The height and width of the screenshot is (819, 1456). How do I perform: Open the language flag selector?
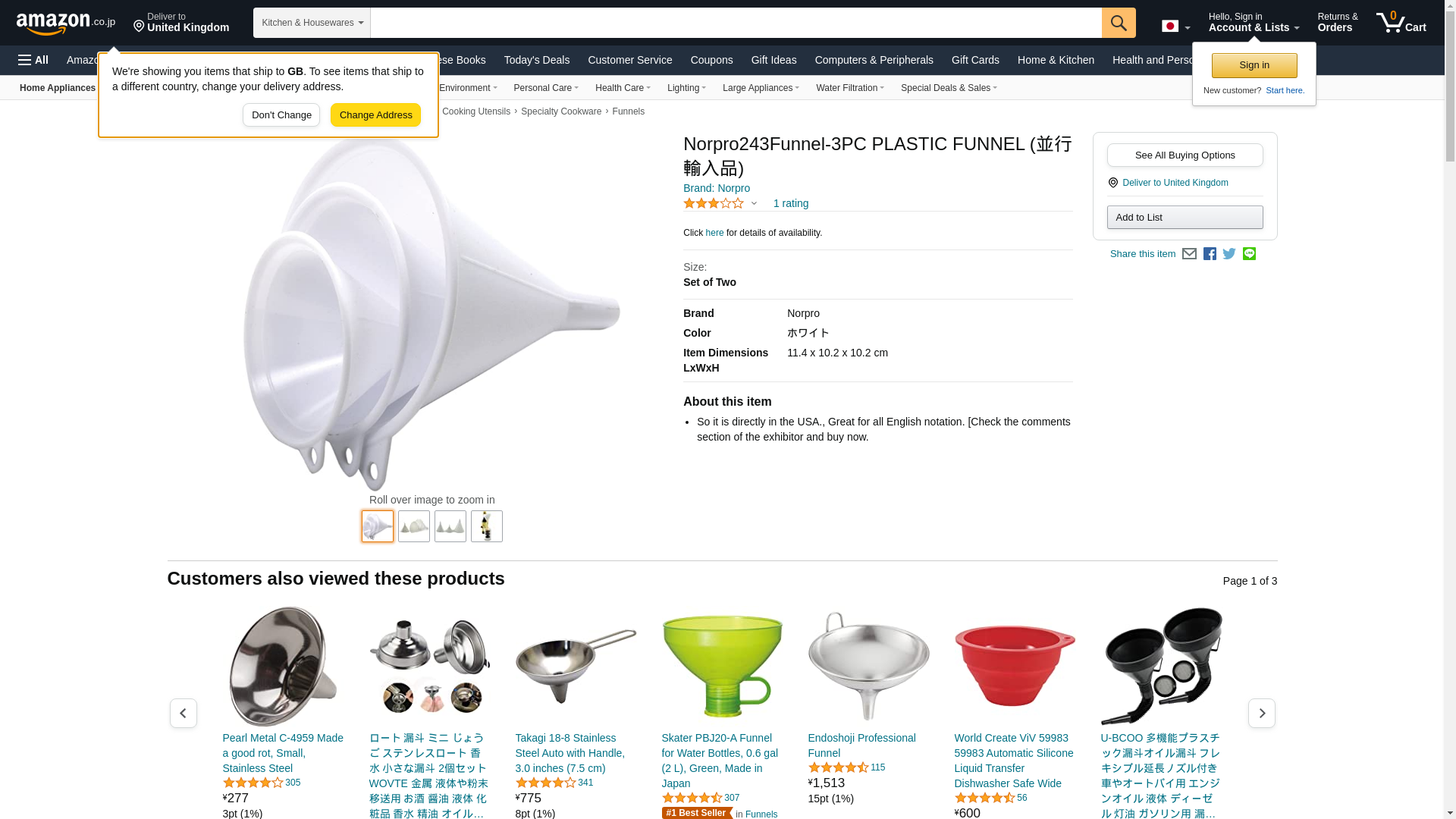pos(1175,26)
